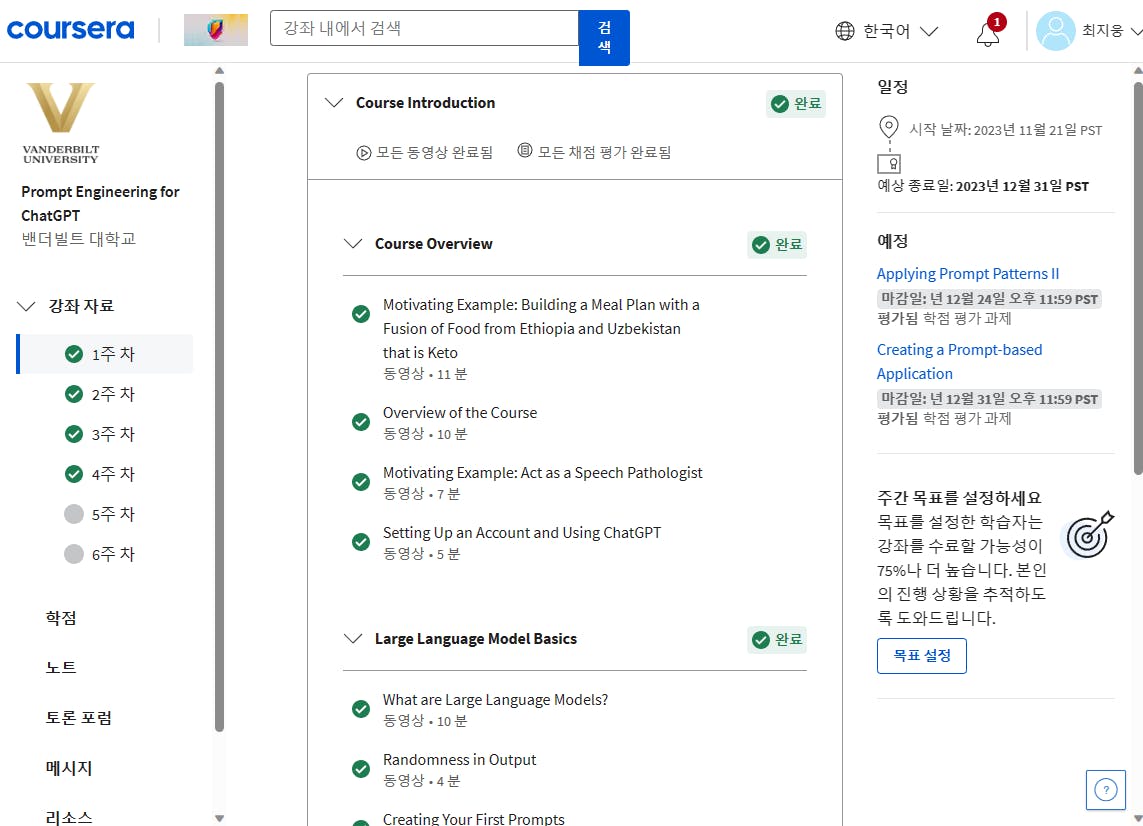Viewport: 1143px width, 826px height.
Task: Click green checkmark next to 3주 차
Action: tap(74, 435)
